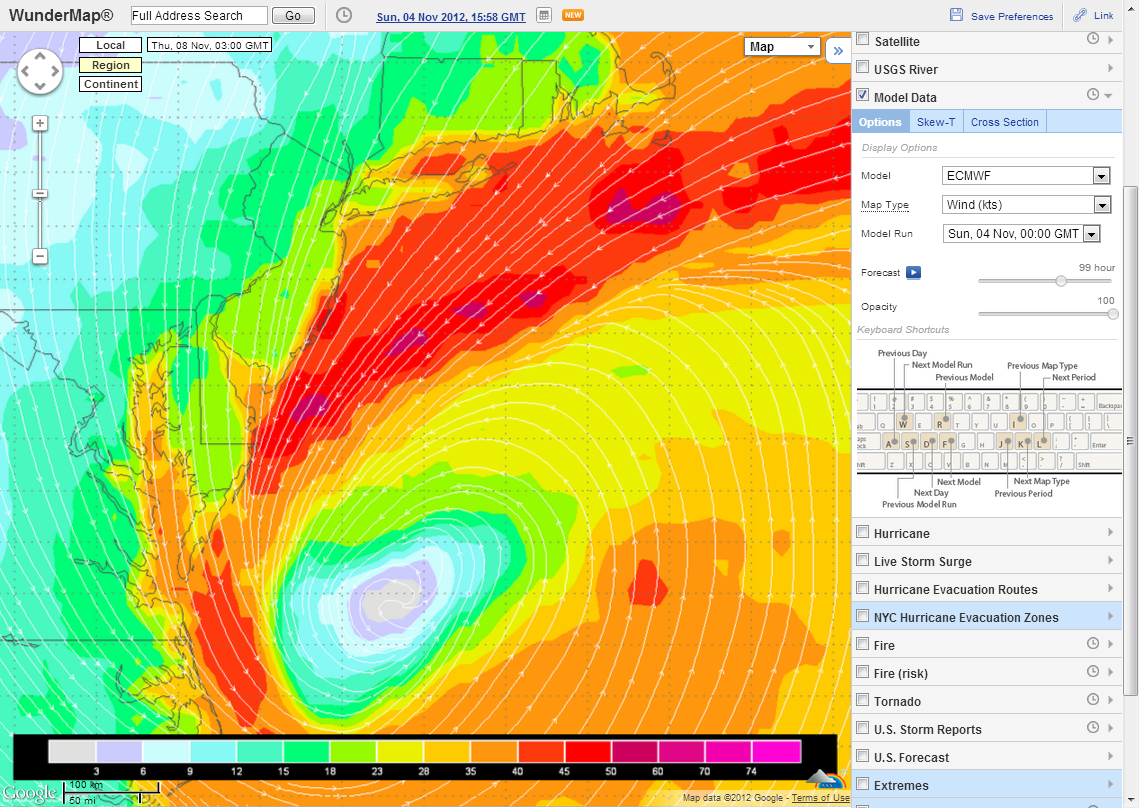Screen dimensions: 1139x808
Task: Open the Sun, 04 Nov 2012 date link
Action: (451, 17)
